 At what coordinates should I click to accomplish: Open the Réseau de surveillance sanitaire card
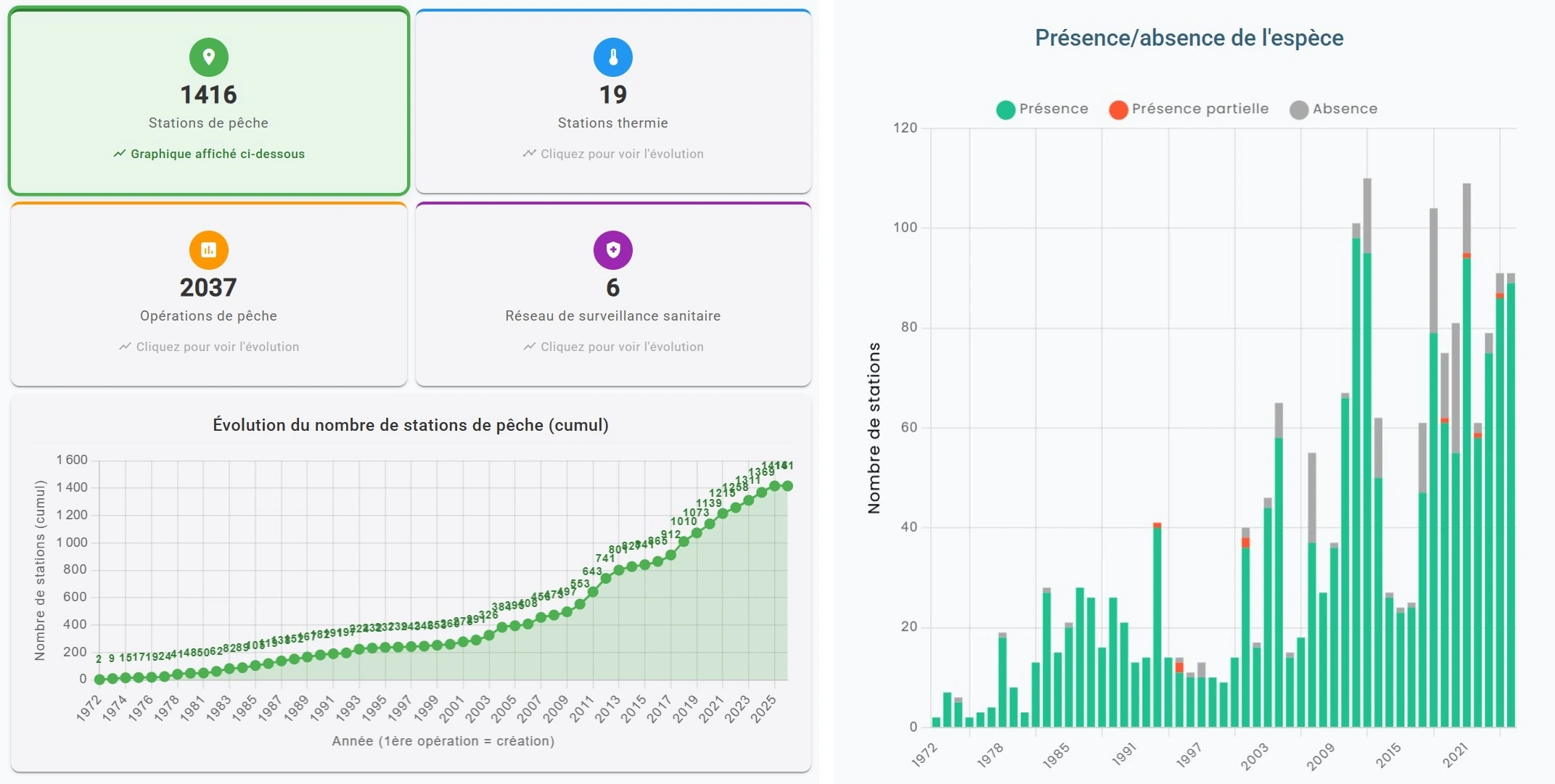pyautogui.click(x=613, y=294)
